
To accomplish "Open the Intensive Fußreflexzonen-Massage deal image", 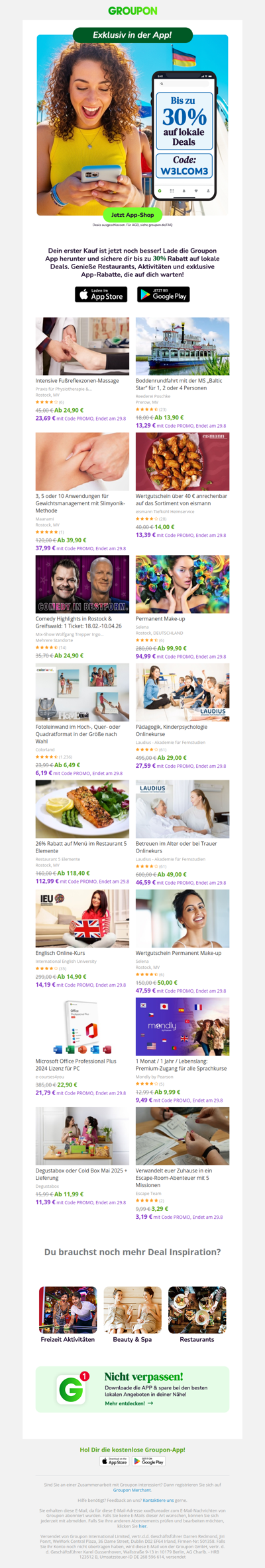I will pos(82,346).
